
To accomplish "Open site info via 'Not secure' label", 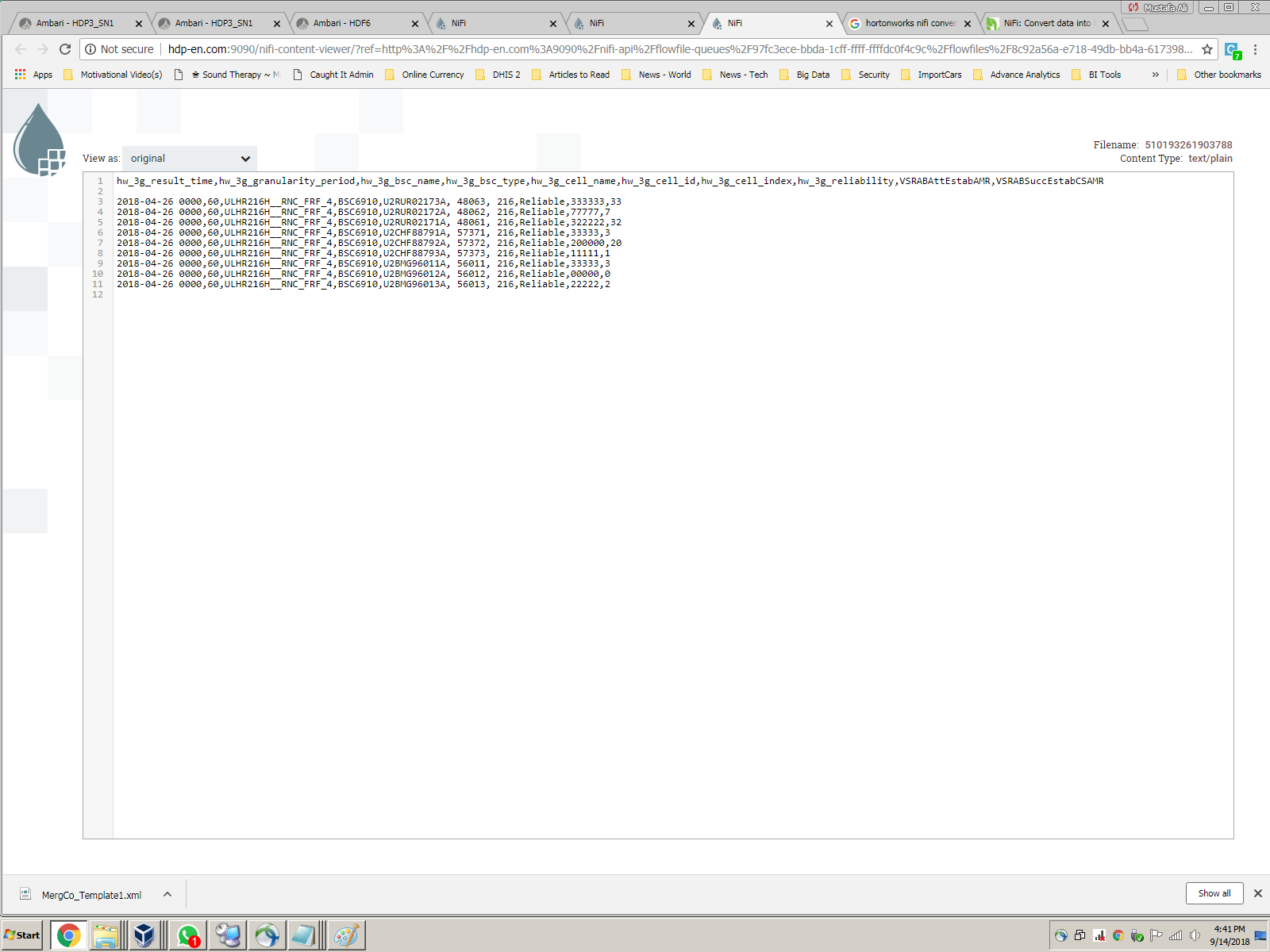I will coord(119,48).
